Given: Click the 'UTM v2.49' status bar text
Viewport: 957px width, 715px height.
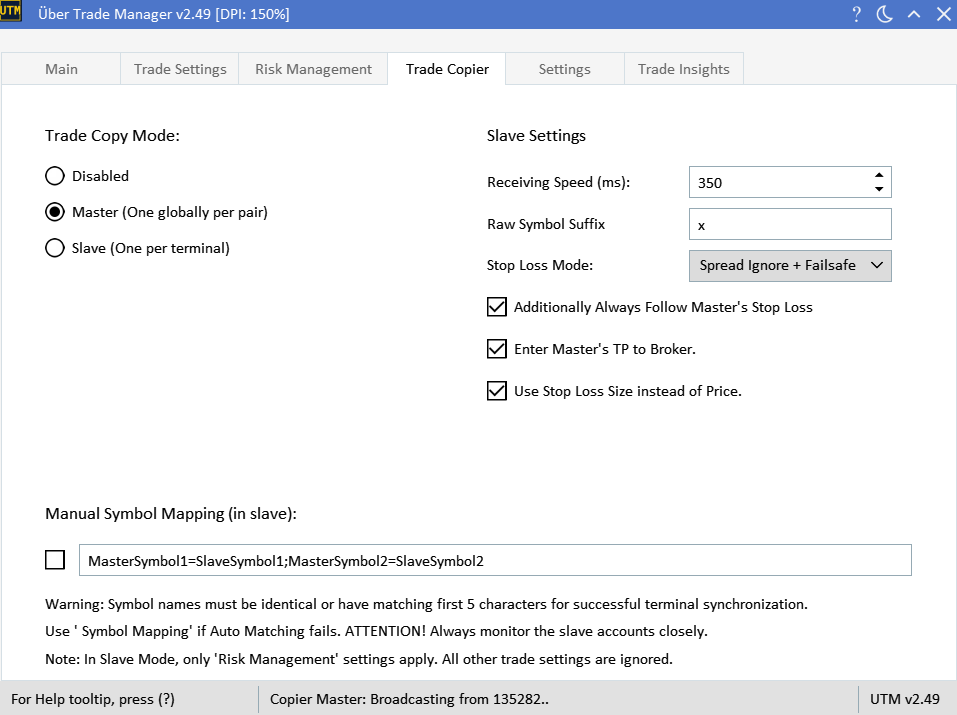Looking at the screenshot, I should click(x=905, y=699).
